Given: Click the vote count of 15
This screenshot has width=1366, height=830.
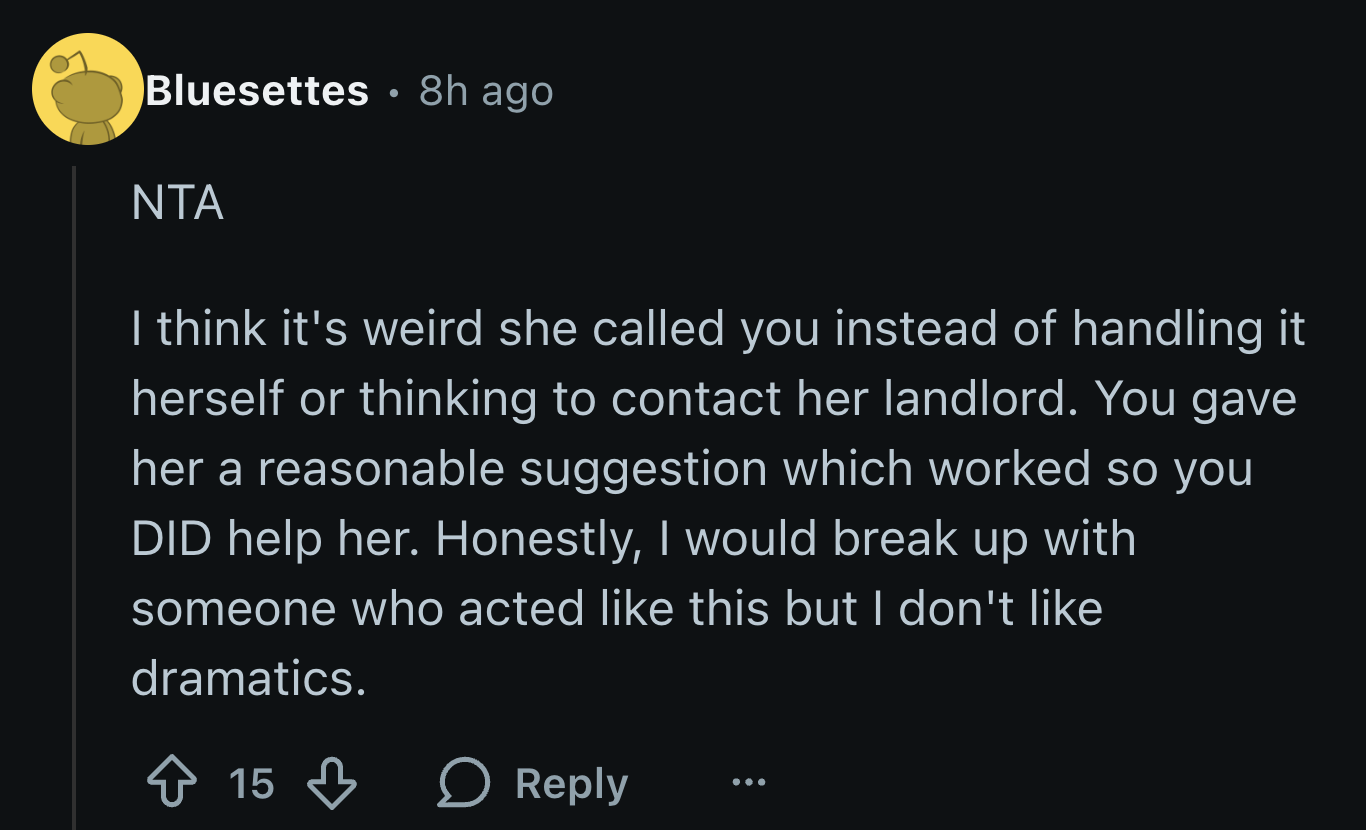Looking at the screenshot, I should [251, 784].
